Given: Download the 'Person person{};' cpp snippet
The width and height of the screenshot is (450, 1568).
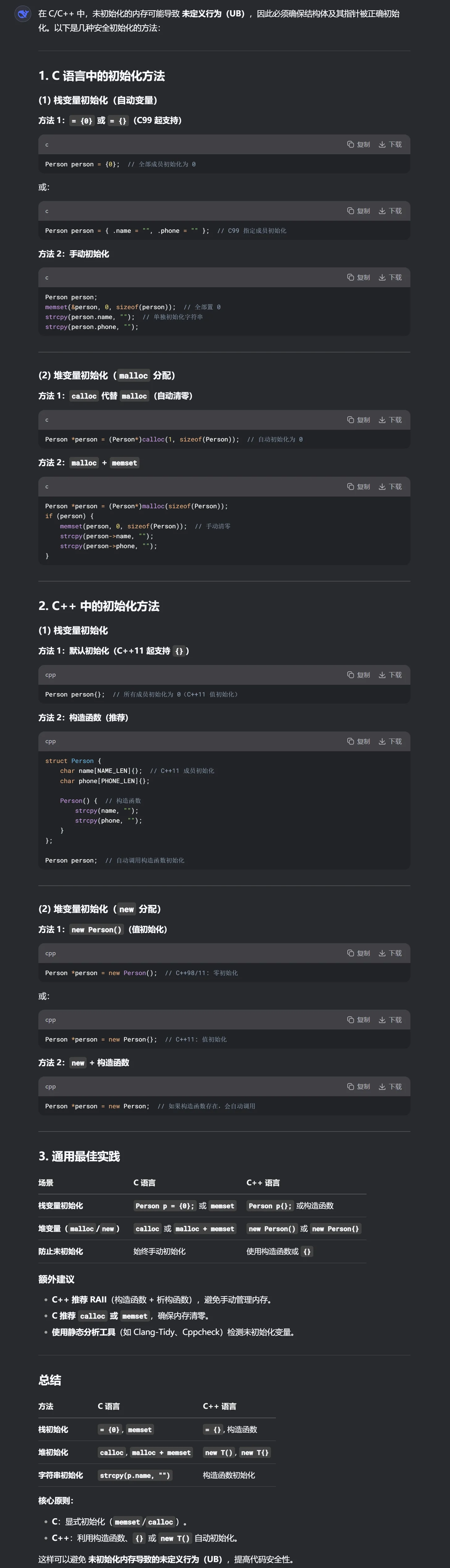Looking at the screenshot, I should click(x=390, y=675).
